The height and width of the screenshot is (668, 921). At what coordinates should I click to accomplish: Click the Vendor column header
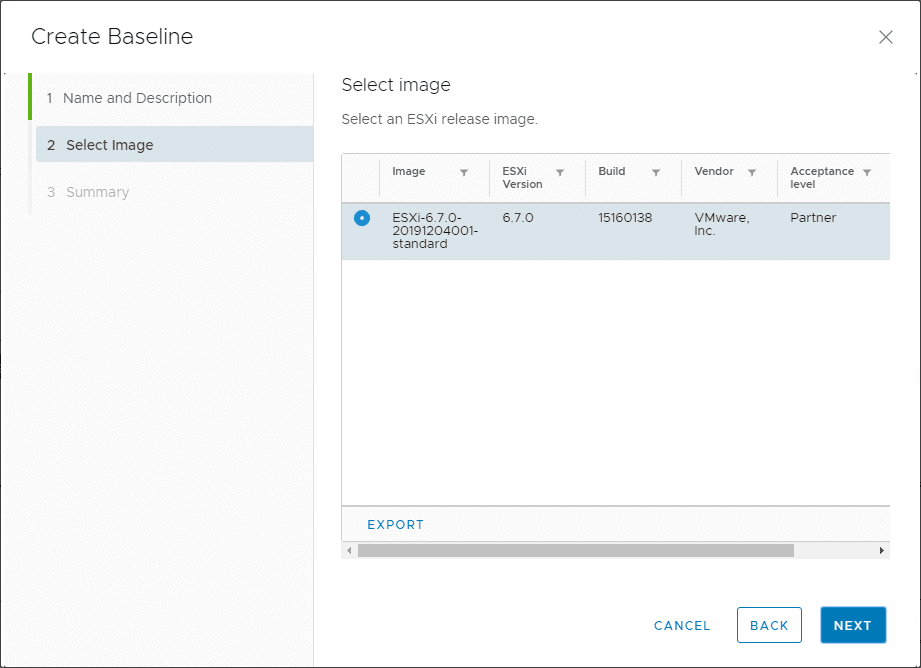714,171
